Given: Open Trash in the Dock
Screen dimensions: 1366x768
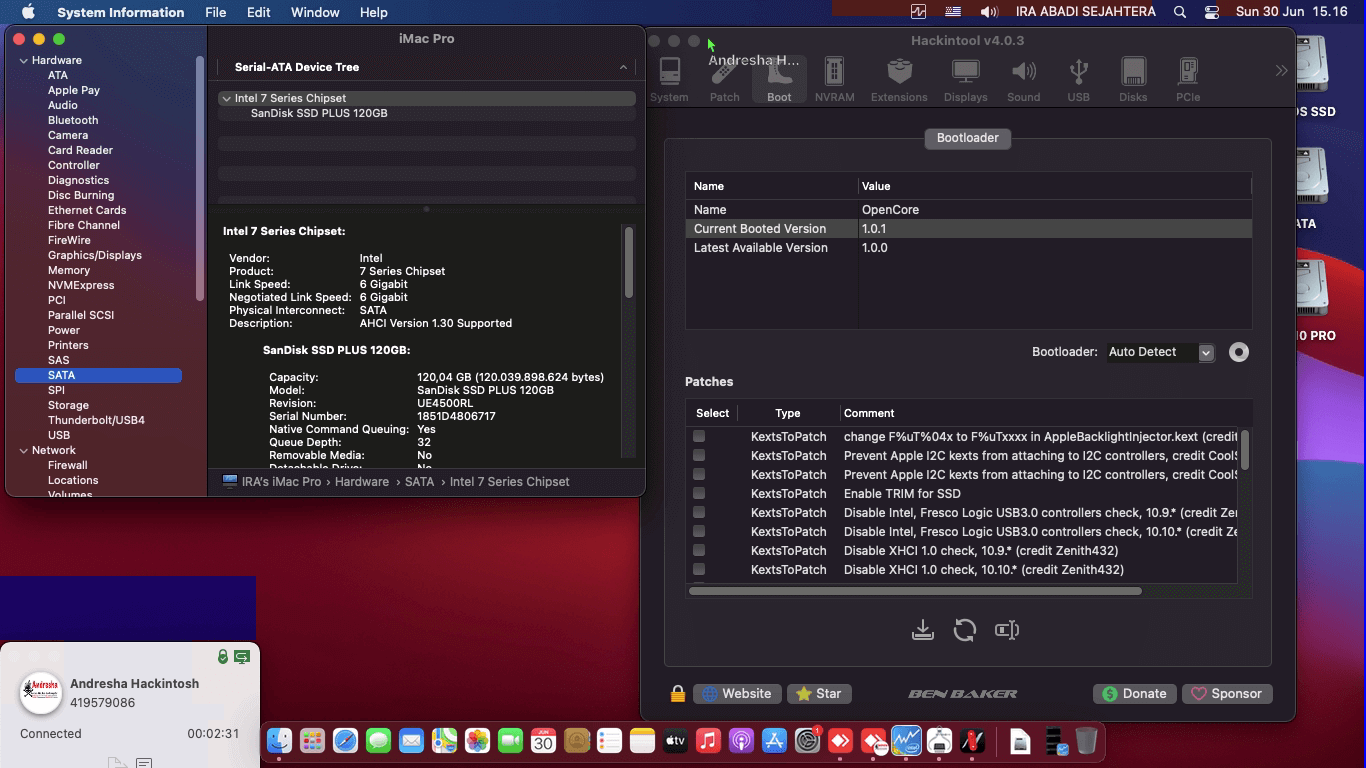Looking at the screenshot, I should coord(1087,741).
